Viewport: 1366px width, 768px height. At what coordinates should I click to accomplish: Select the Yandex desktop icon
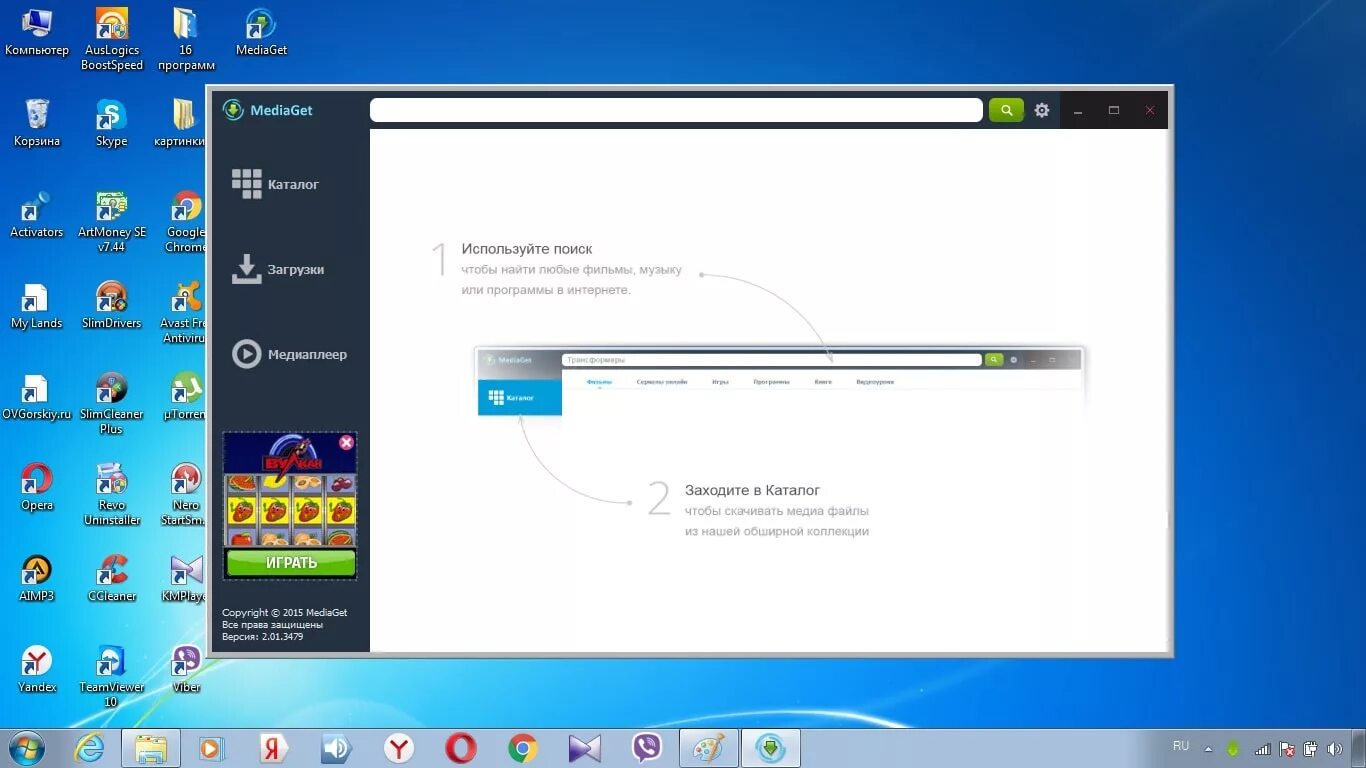[x=37, y=670]
